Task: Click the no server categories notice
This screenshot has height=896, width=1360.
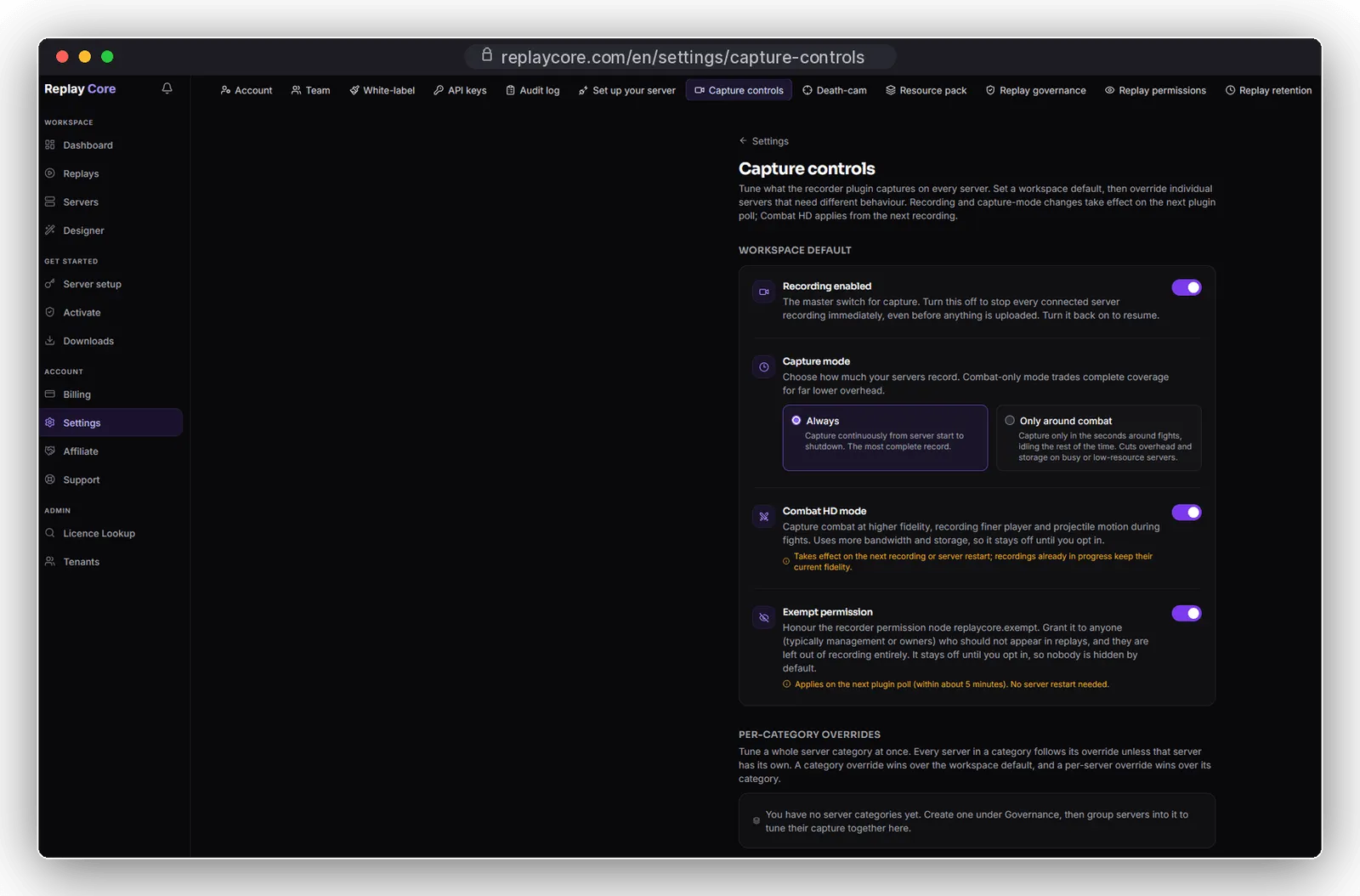Action: click(977, 821)
